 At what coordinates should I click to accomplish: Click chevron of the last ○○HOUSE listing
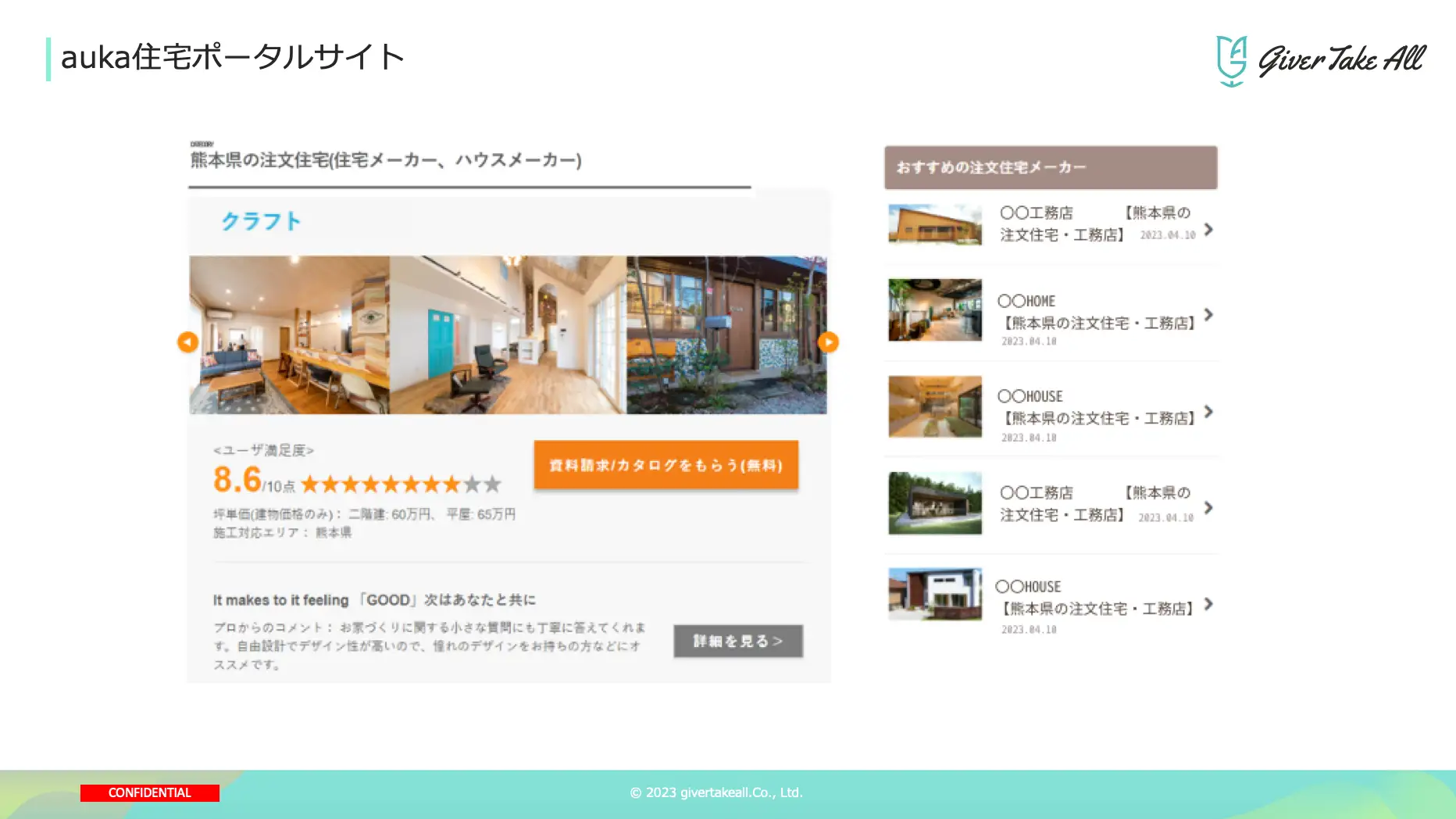(1208, 604)
